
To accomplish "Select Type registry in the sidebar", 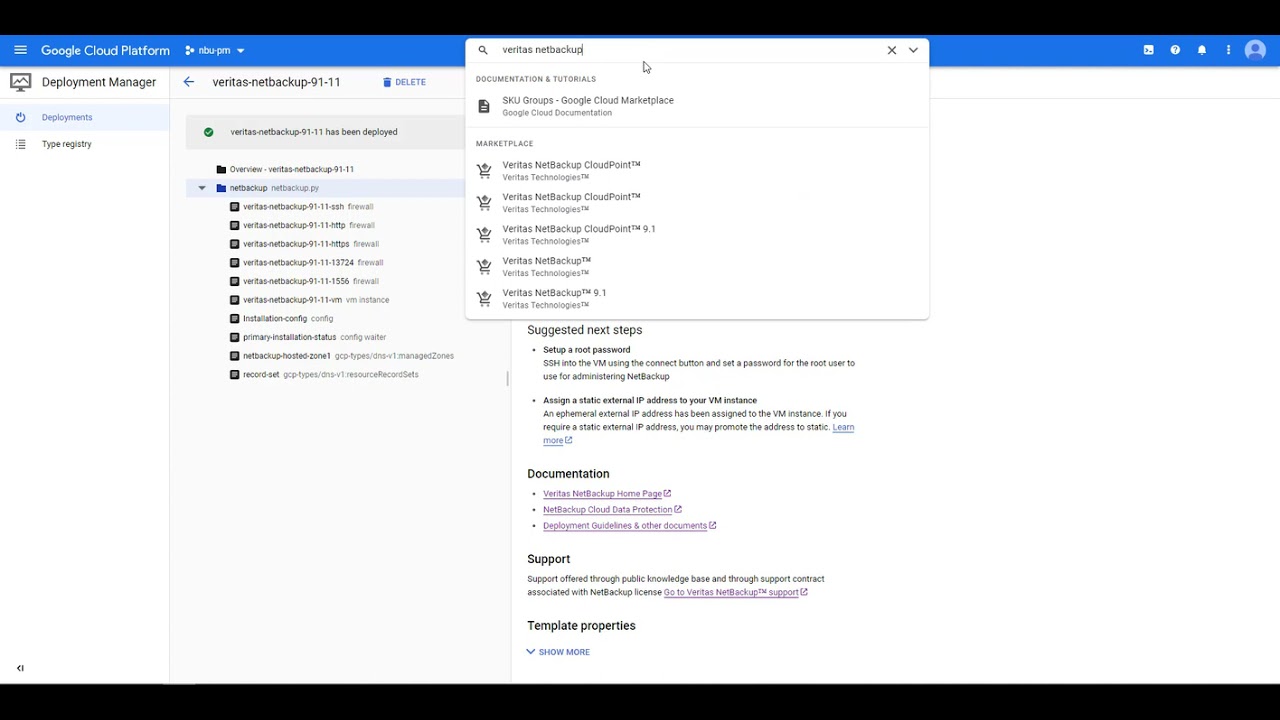I will tap(85, 144).
